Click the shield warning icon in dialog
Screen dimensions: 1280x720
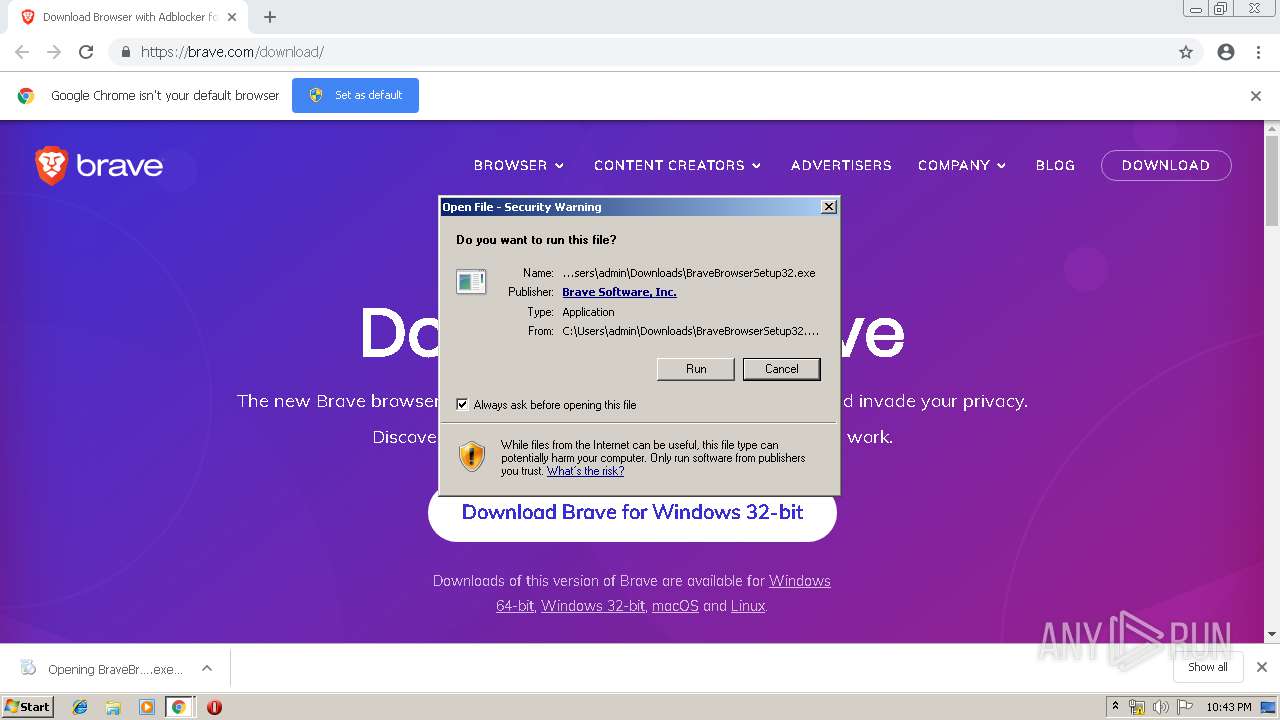coord(472,457)
